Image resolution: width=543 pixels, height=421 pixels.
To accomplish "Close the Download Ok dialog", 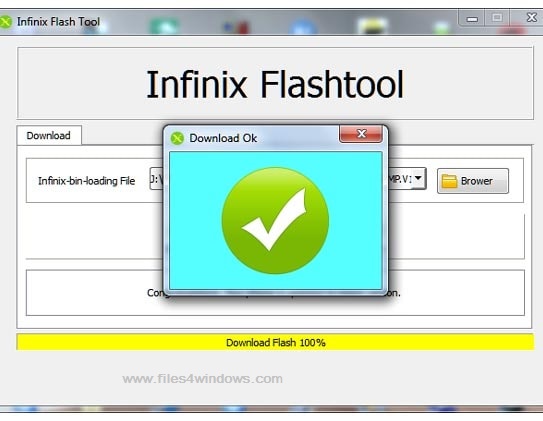I will pos(361,134).
